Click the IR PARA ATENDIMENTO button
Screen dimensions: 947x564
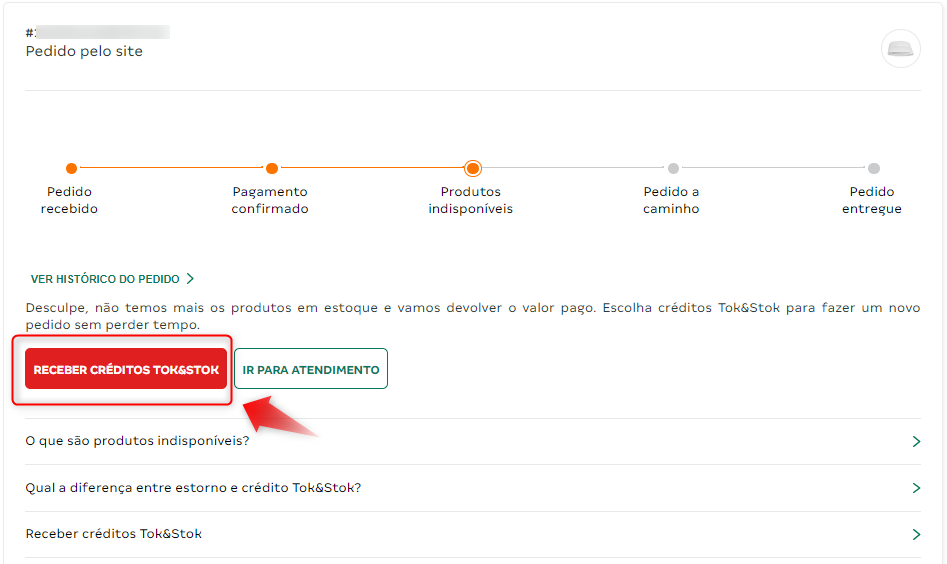point(310,369)
